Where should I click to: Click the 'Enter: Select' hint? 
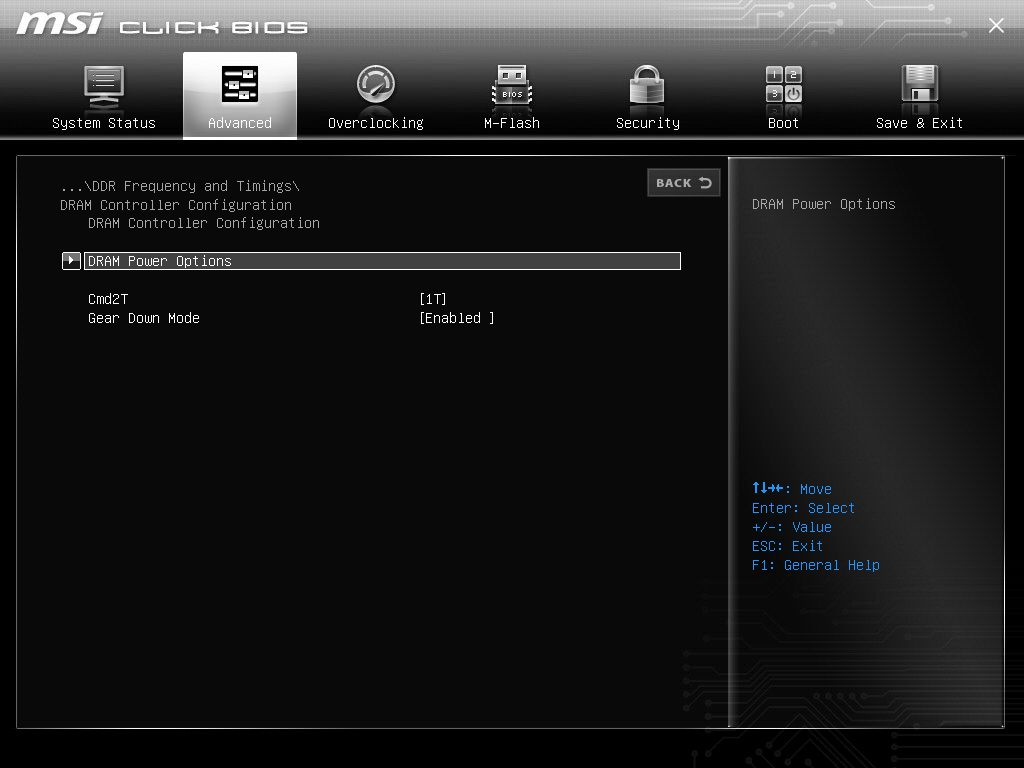tap(803, 508)
